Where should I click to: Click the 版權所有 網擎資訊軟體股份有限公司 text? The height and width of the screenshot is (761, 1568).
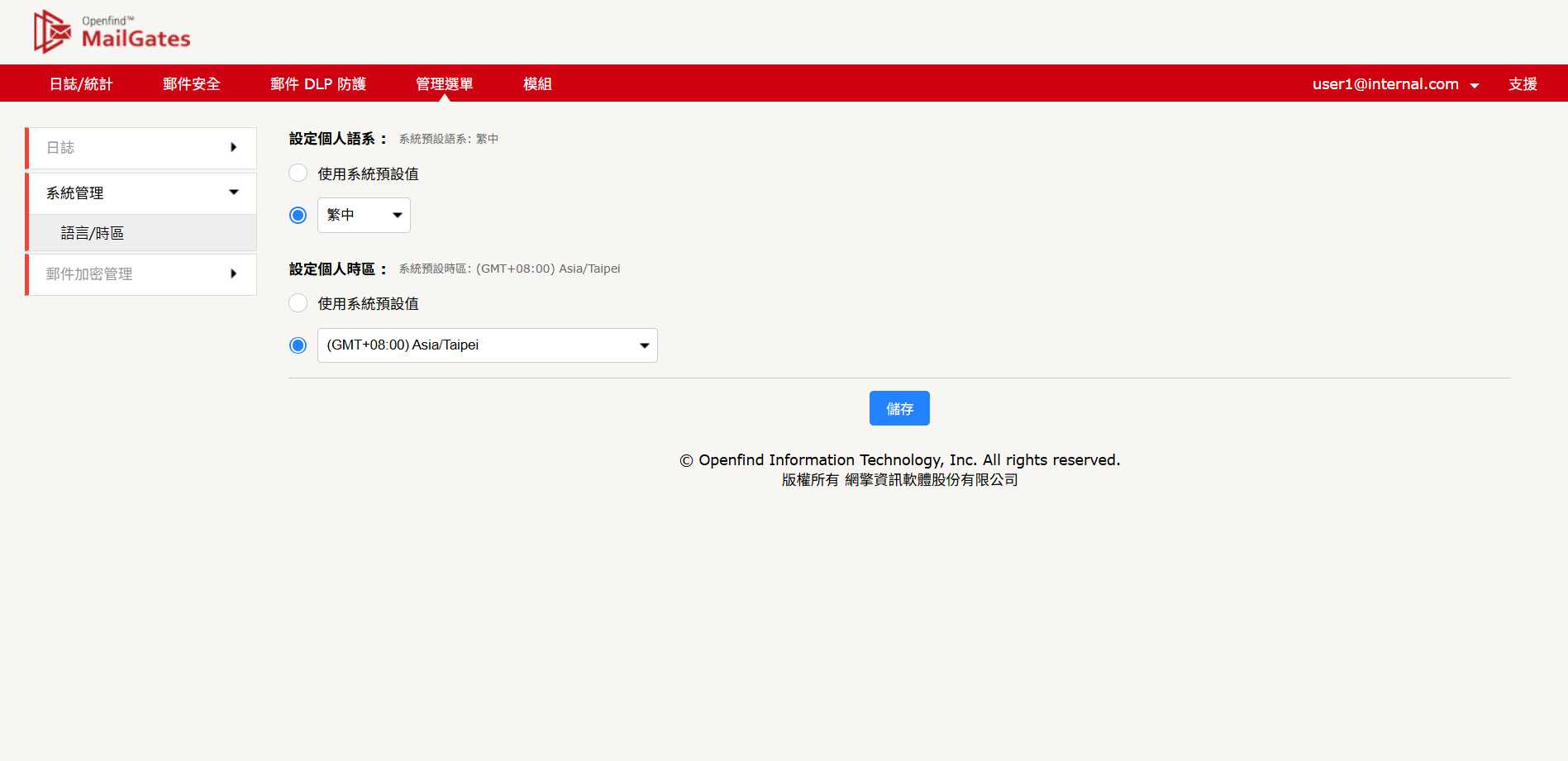899,479
